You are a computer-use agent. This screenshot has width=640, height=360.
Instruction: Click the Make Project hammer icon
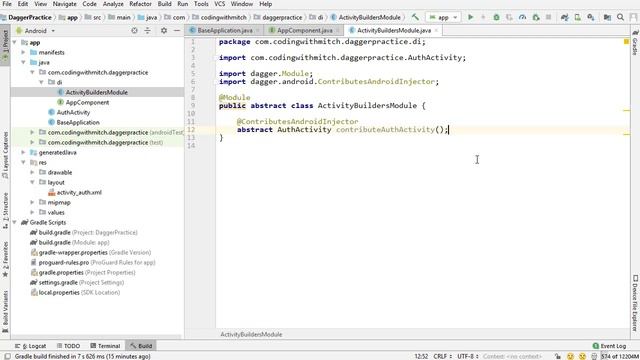click(x=415, y=17)
